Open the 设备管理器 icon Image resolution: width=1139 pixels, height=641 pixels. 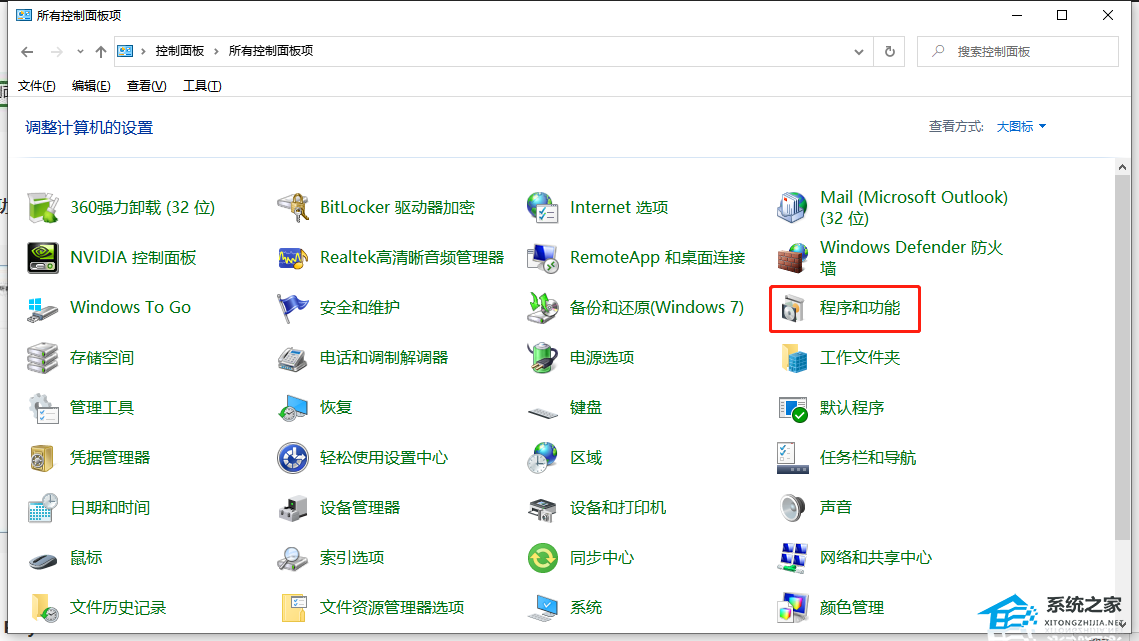point(293,509)
